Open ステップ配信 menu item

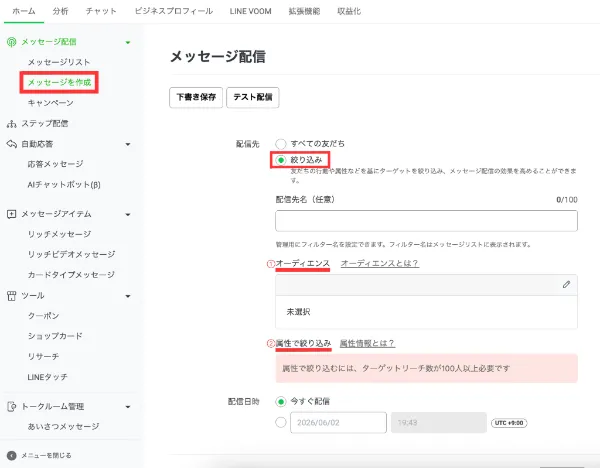(45, 124)
